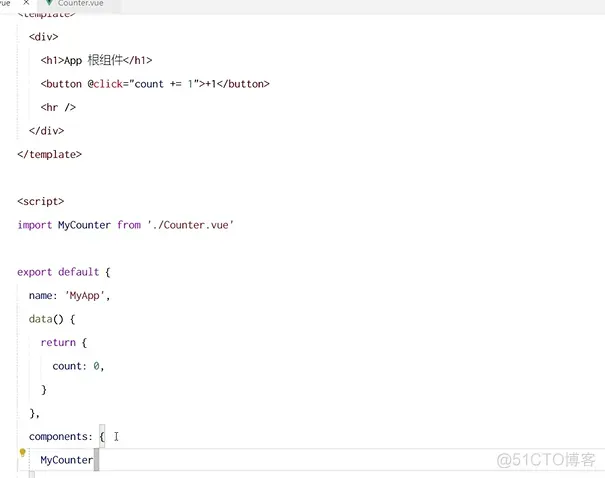Click the name: 'MyApp' line
The image size is (605, 478).
pos(69,296)
